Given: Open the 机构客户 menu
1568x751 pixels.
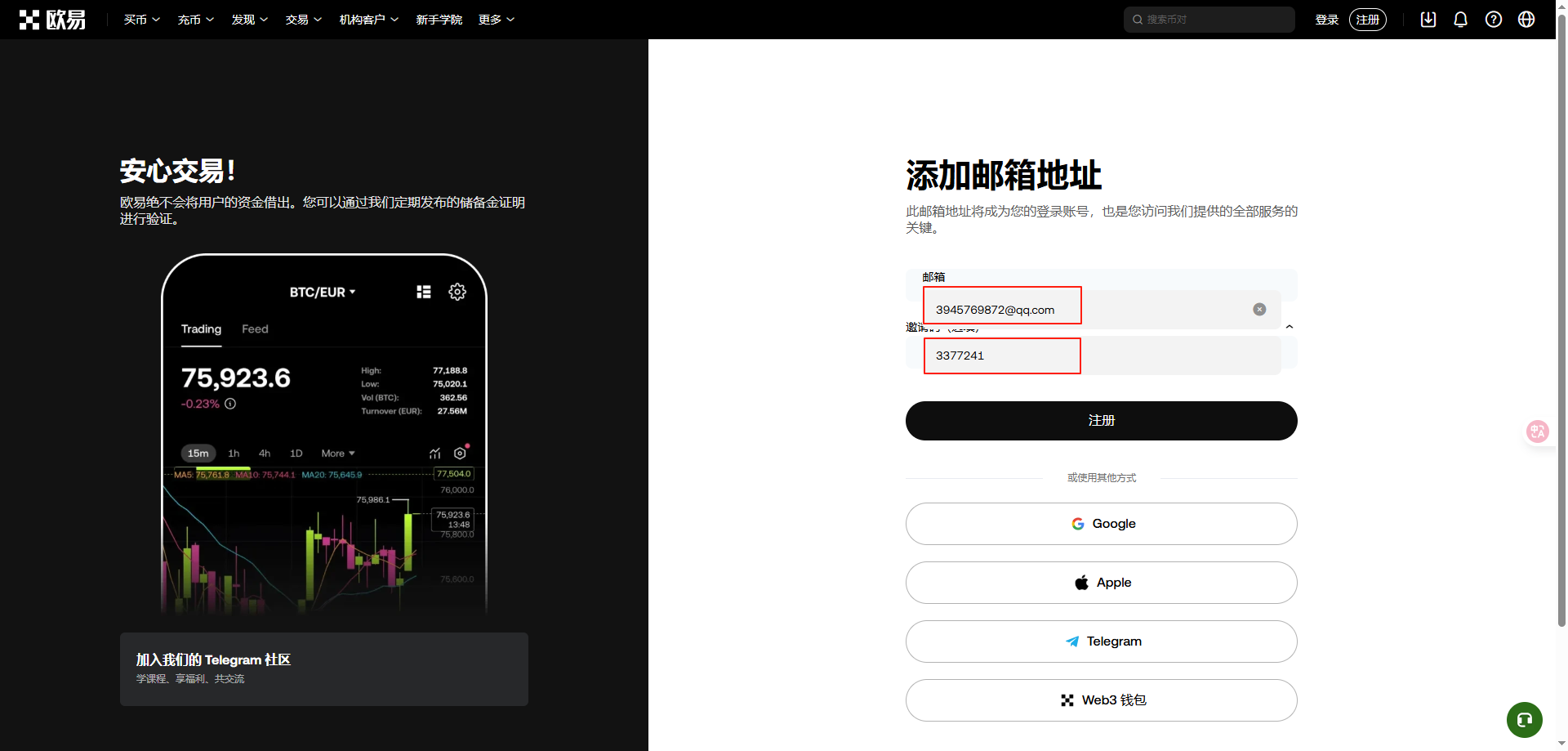Looking at the screenshot, I should click(x=368, y=20).
